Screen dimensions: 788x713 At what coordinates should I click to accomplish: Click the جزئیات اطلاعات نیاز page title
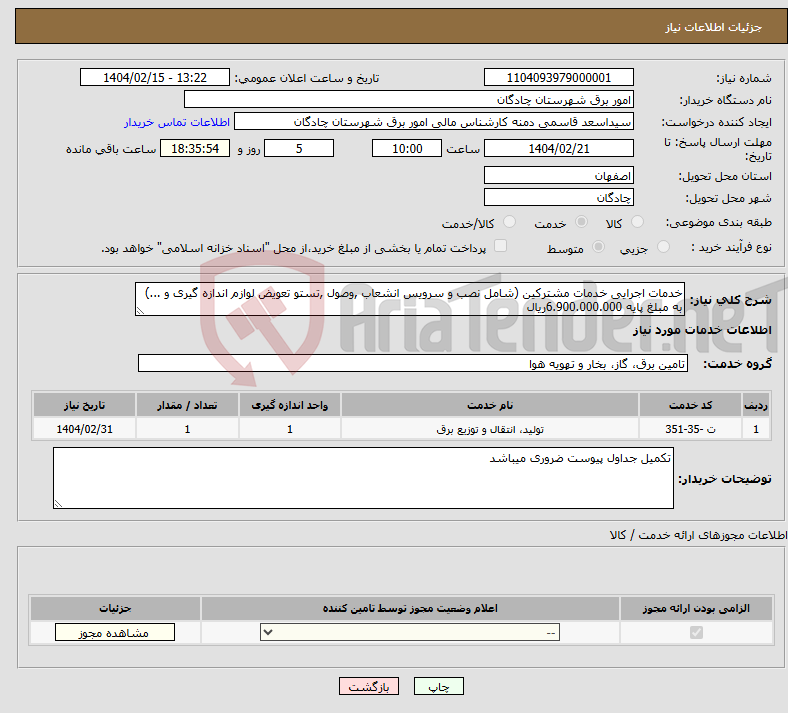pos(713,27)
